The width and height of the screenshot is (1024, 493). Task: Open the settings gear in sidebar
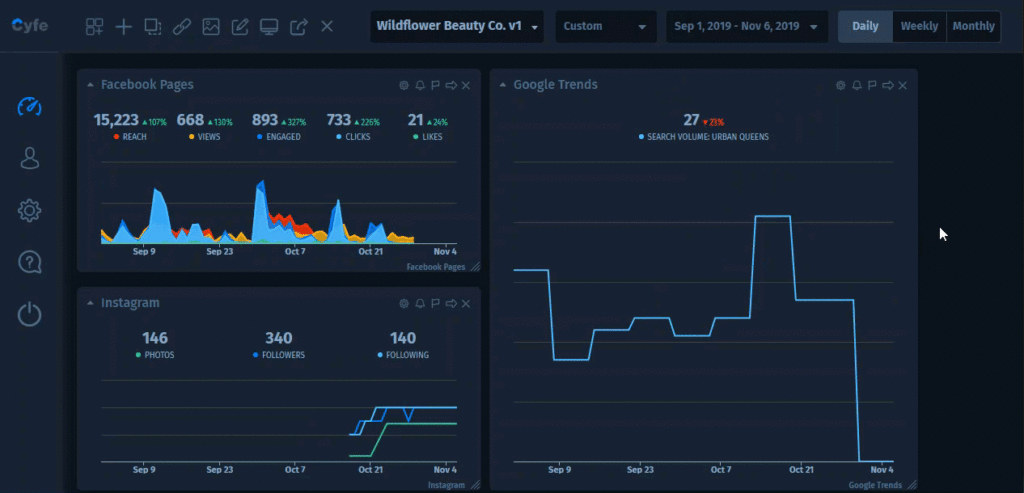[29, 210]
